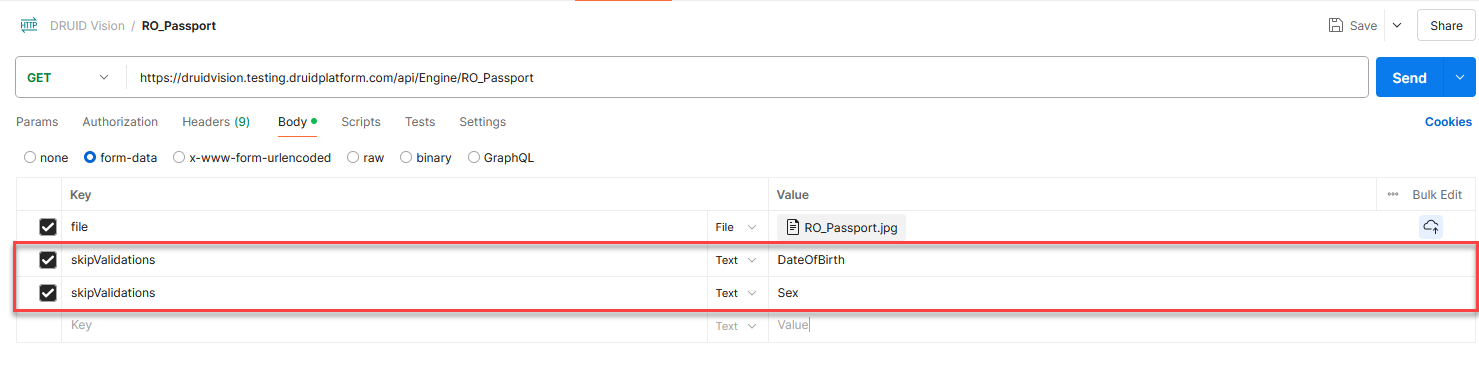
Task: Click the cloud upload icon in file row
Action: (1431, 227)
